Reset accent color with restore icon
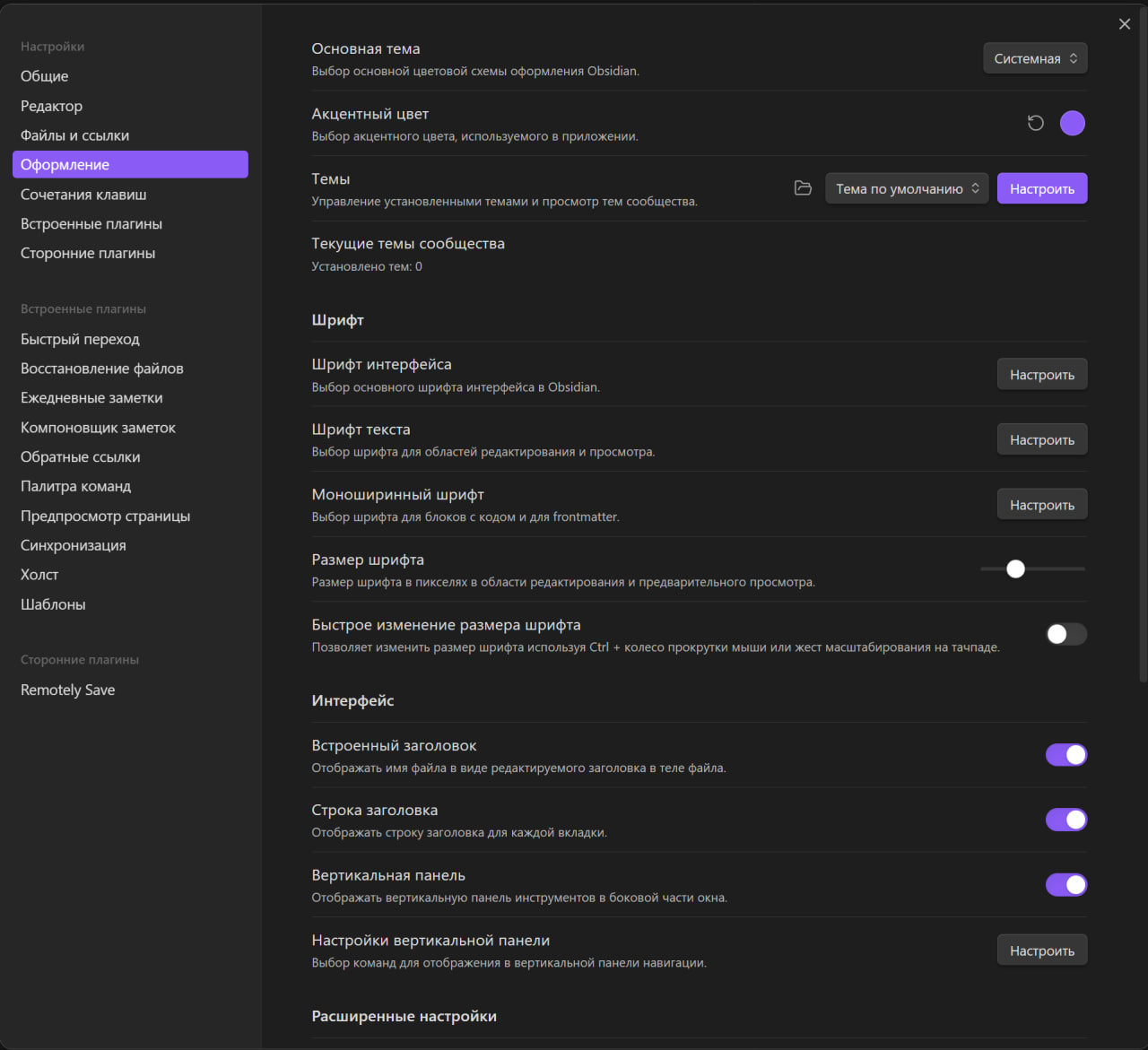1148x1050 pixels. pyautogui.click(x=1036, y=123)
